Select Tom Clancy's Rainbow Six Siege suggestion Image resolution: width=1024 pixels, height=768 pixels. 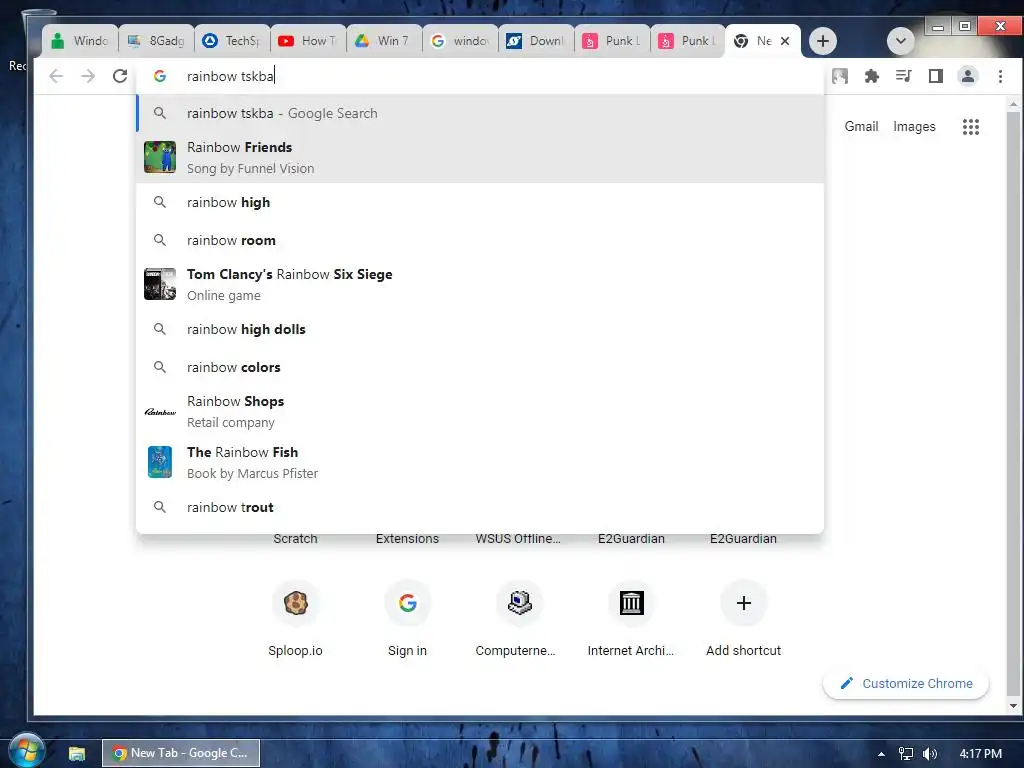(x=480, y=285)
